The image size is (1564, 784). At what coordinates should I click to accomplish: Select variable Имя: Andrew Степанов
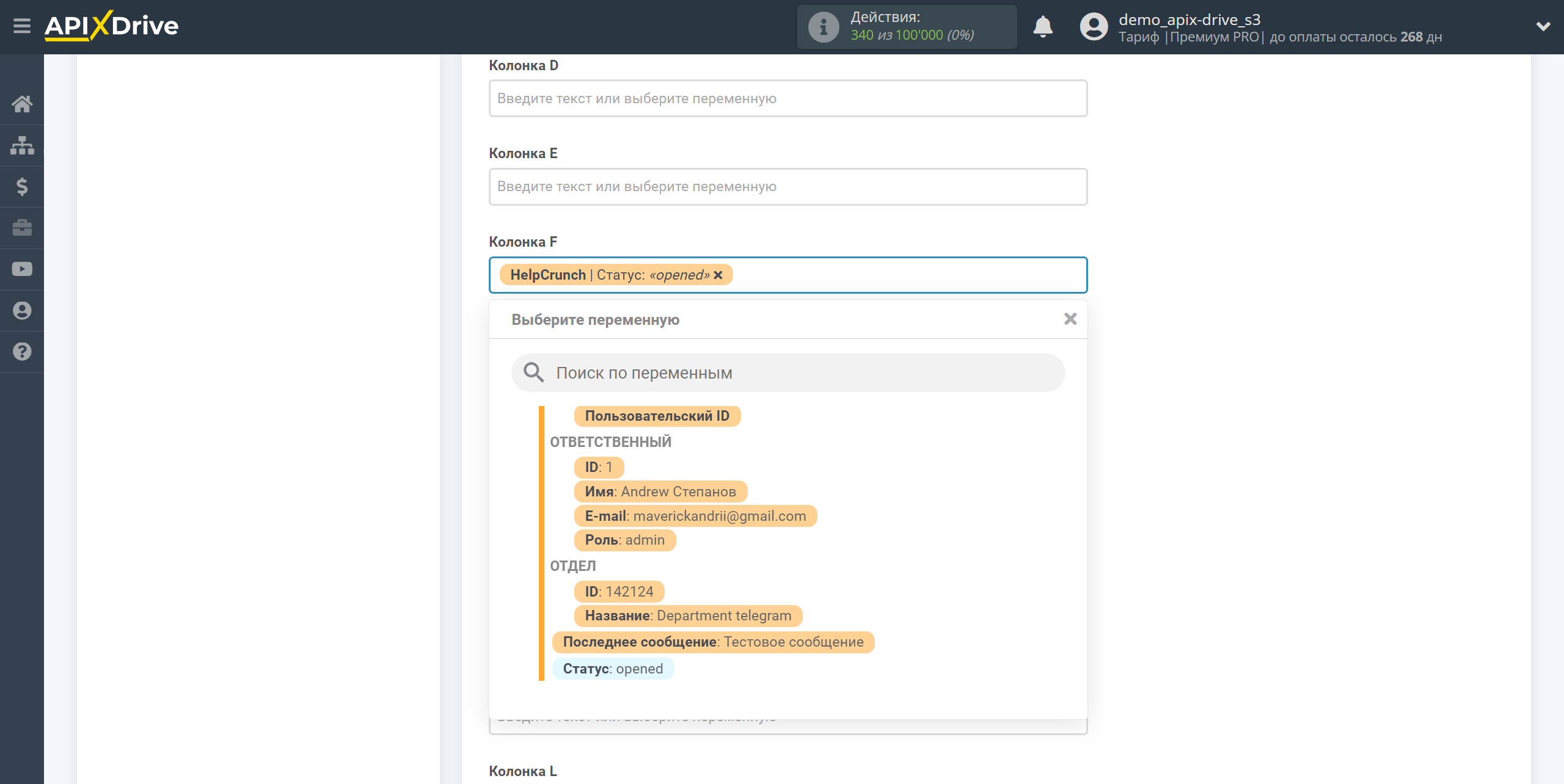(660, 492)
